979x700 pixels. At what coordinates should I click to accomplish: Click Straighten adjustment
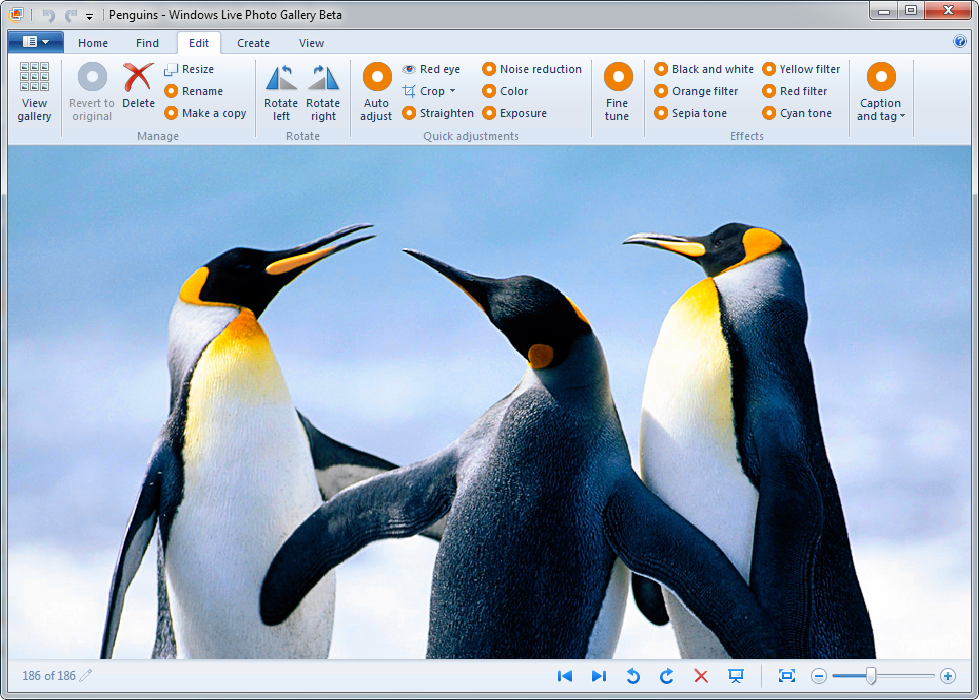tap(438, 113)
